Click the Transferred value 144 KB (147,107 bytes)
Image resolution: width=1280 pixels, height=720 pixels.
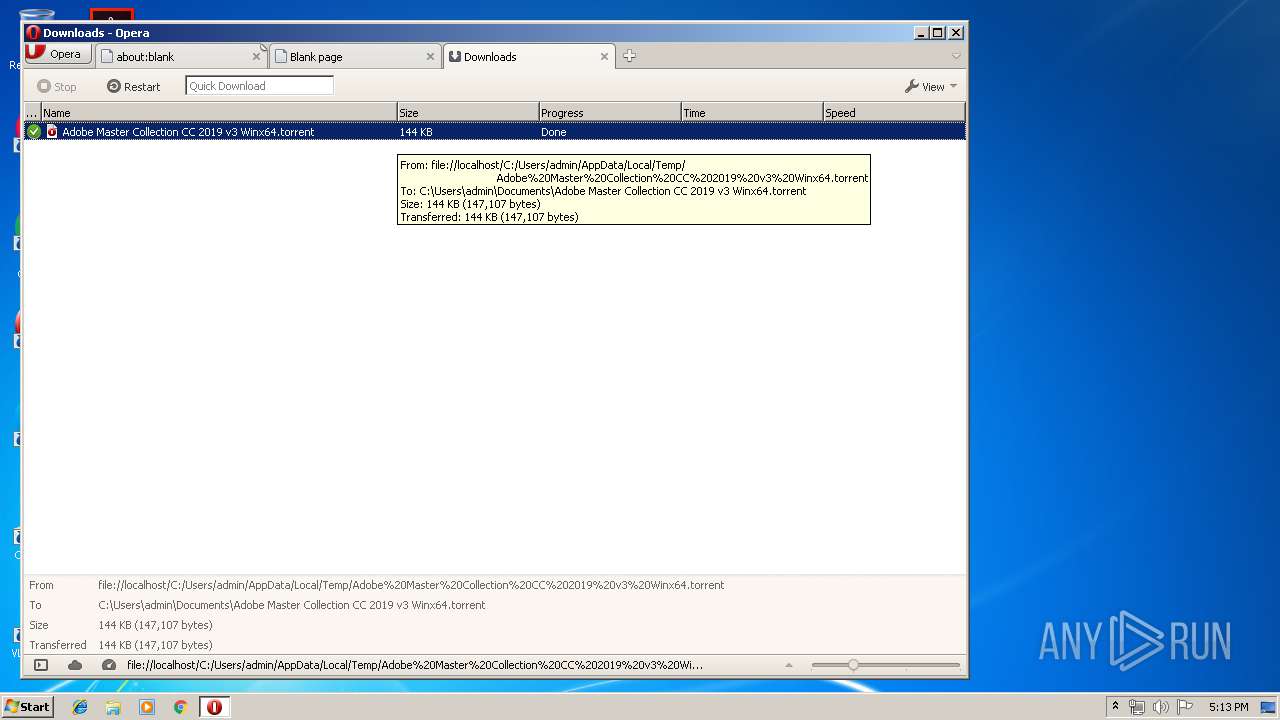pyautogui.click(x=155, y=645)
